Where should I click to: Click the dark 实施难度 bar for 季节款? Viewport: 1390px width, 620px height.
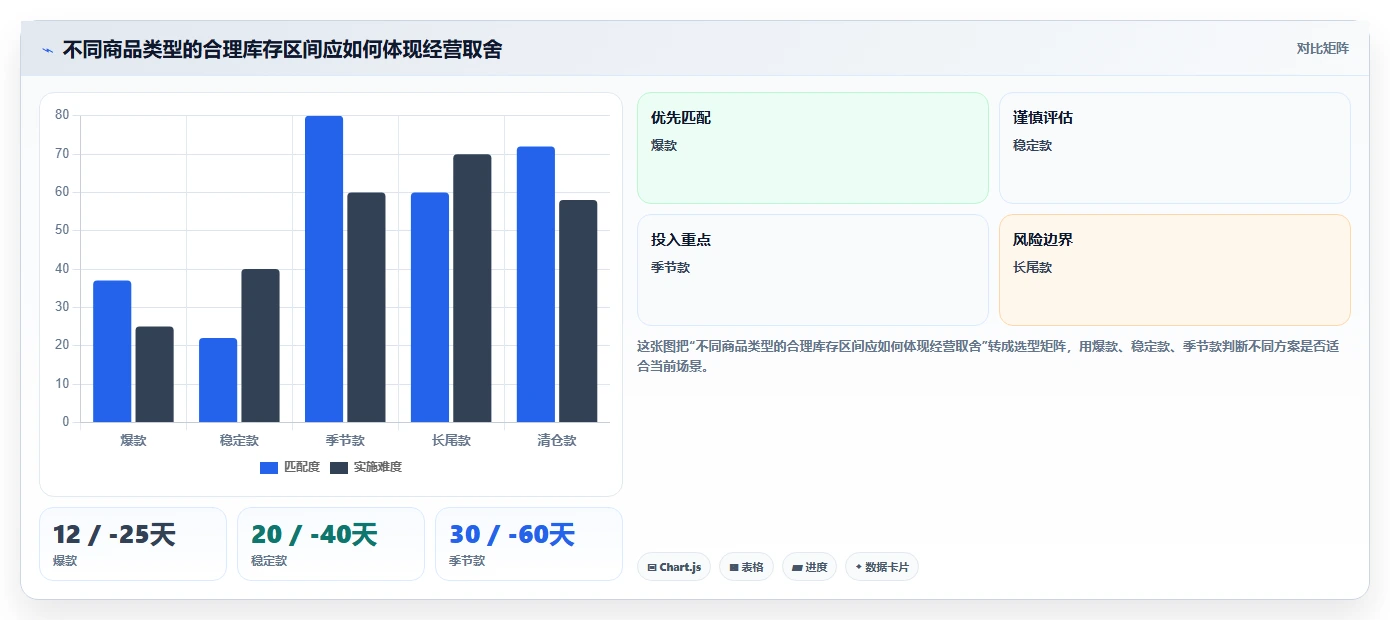coord(366,307)
